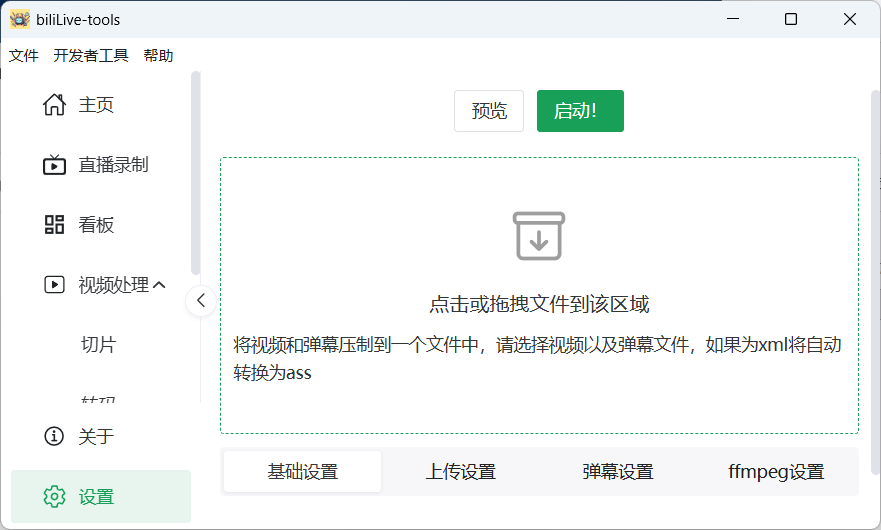Collapse the sidebar with arrow handle
Screen dimensions: 881x530
pos(201,300)
